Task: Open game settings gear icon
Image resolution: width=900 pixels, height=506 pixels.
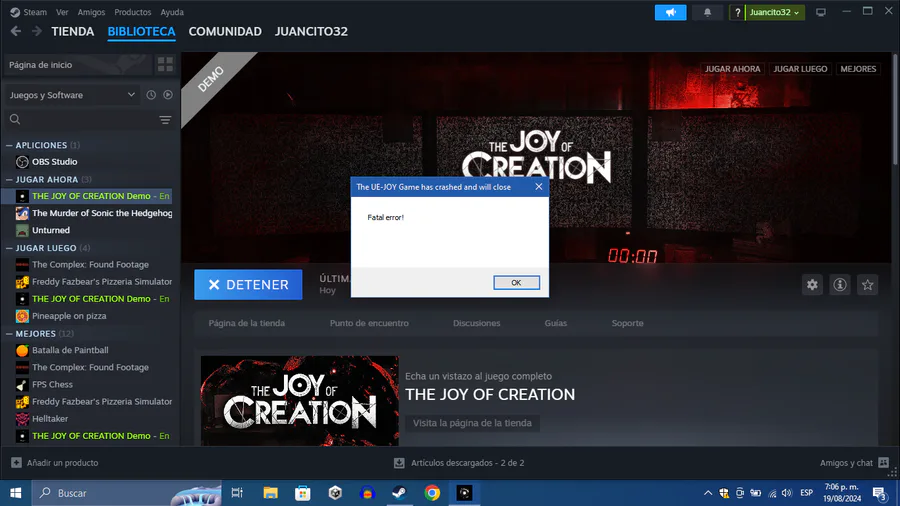Action: point(812,285)
